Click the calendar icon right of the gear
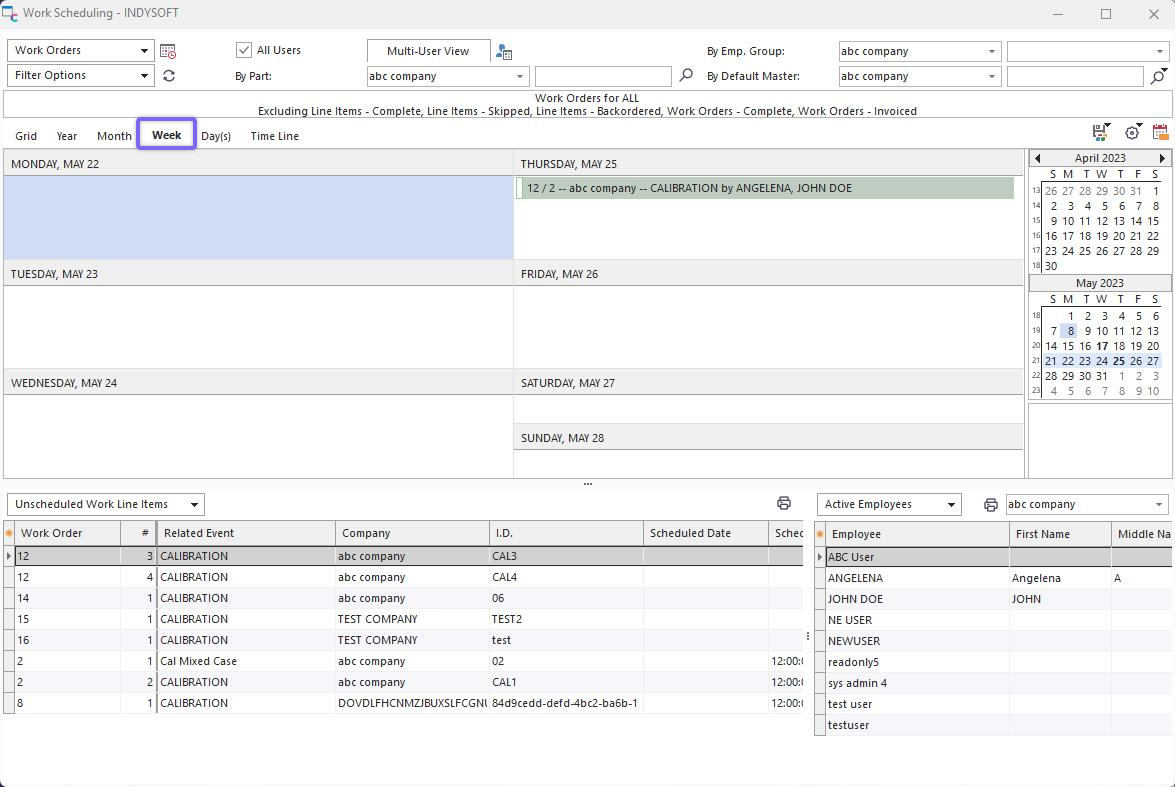This screenshot has width=1175, height=787. [1160, 133]
